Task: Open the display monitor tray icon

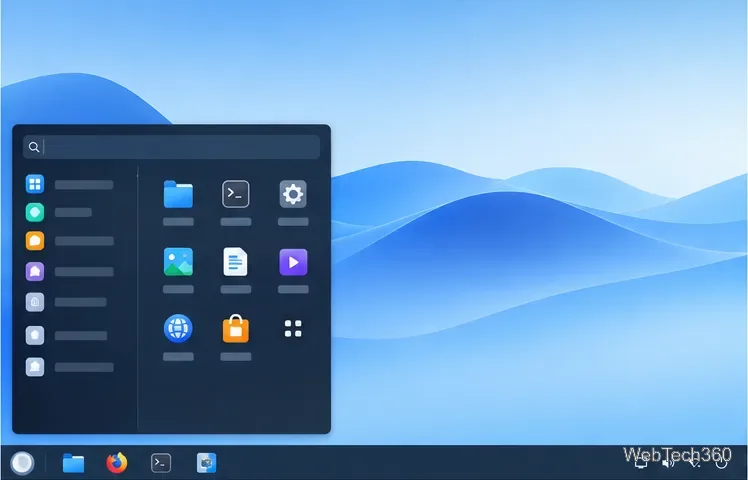Action: pyautogui.click(x=641, y=463)
